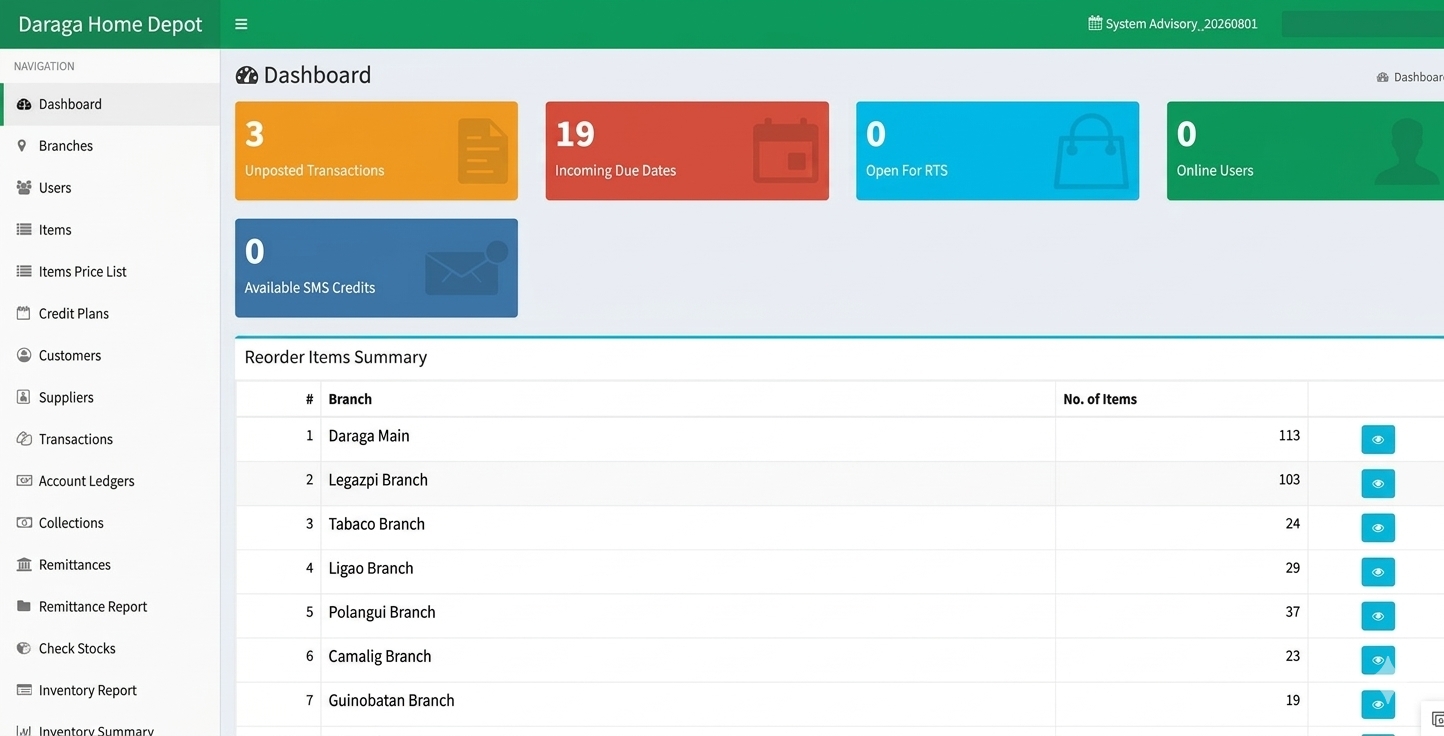1444x736 pixels.
Task: Click the Collections icon in sidebar
Action: coord(24,523)
